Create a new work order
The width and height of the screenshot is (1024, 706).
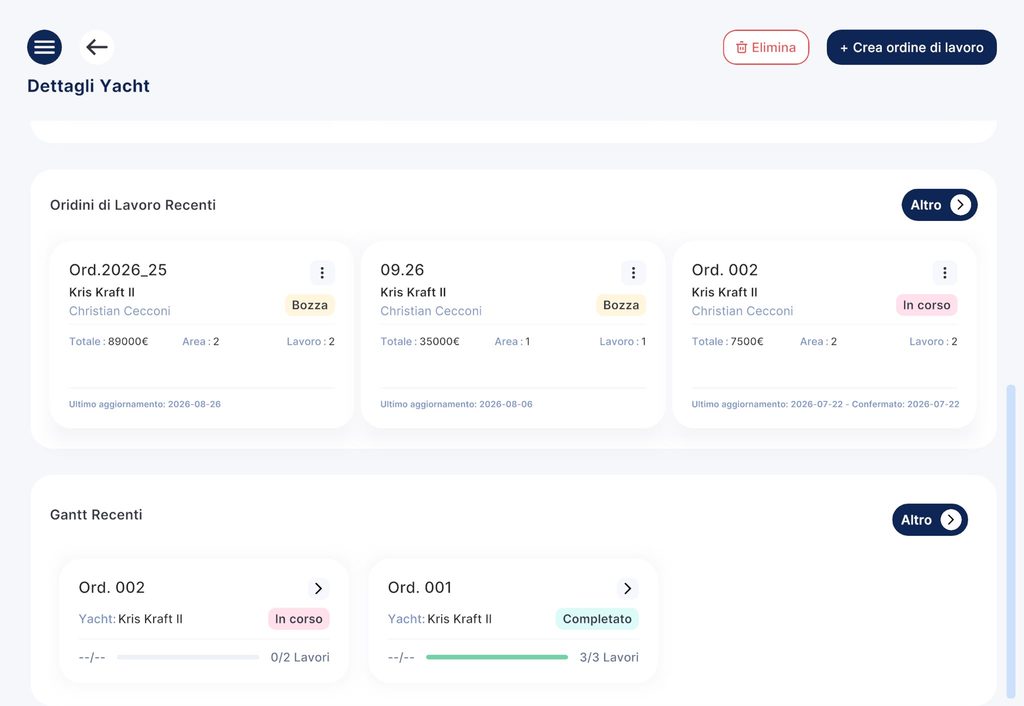911,47
